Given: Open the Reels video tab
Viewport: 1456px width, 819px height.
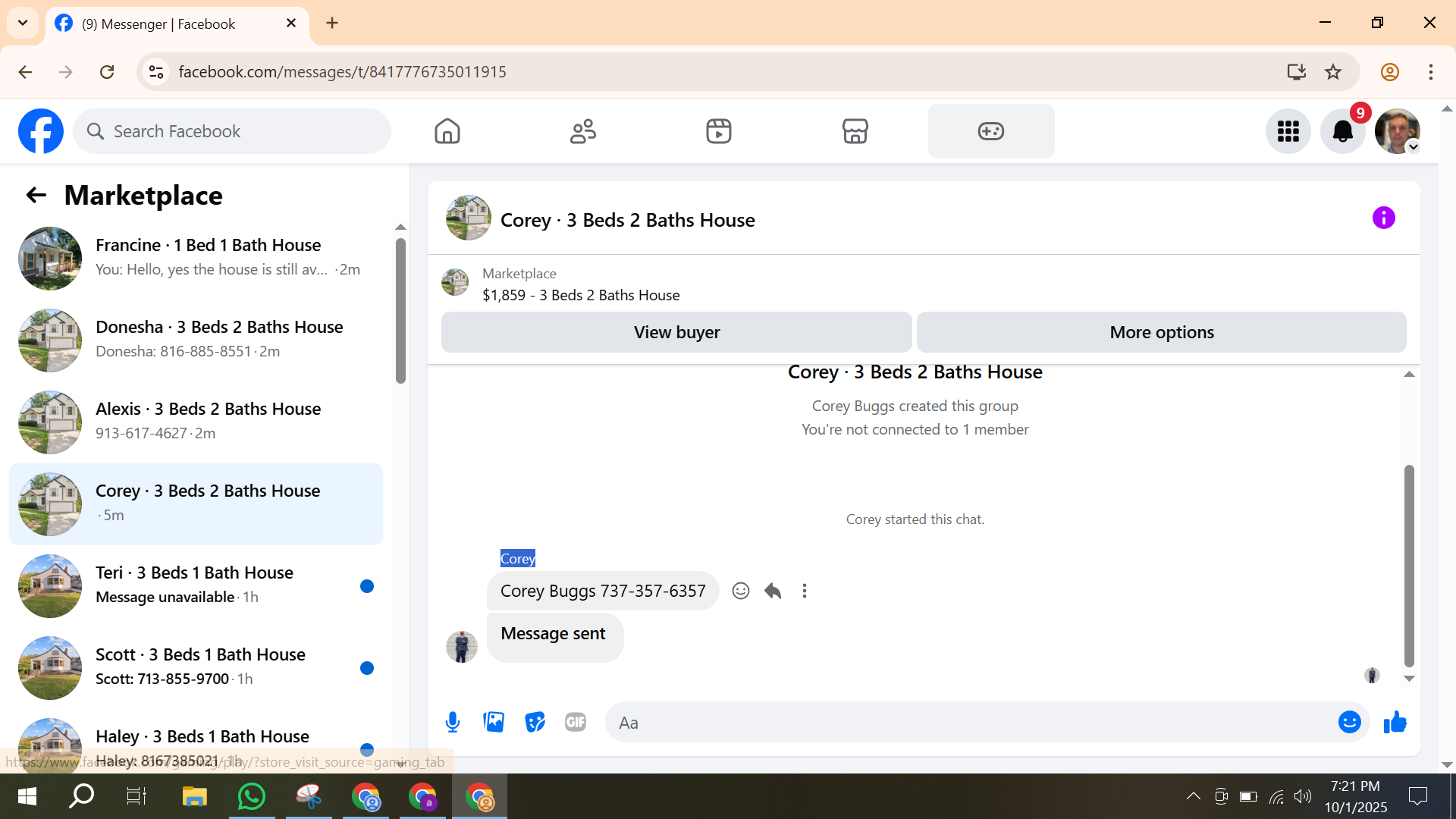Looking at the screenshot, I should point(719,131).
